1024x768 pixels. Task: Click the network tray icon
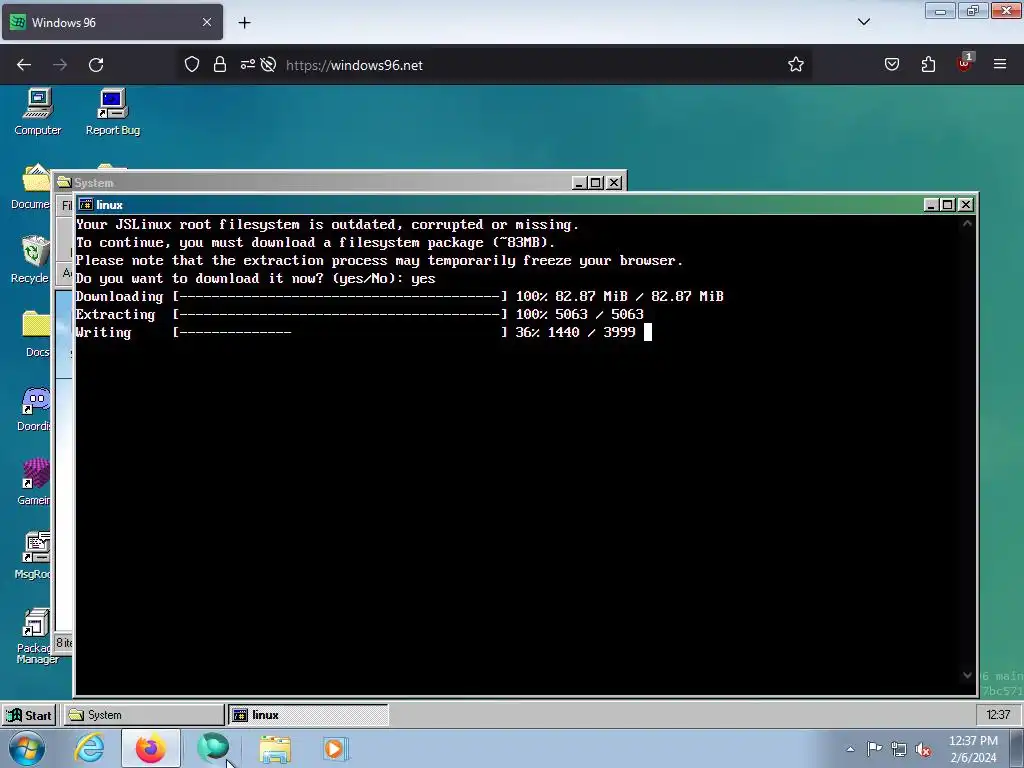[x=899, y=749]
